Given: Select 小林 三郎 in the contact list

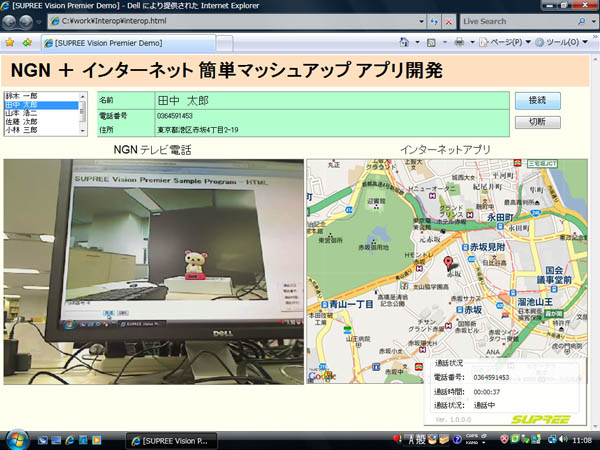Looking at the screenshot, I should click(41, 130).
